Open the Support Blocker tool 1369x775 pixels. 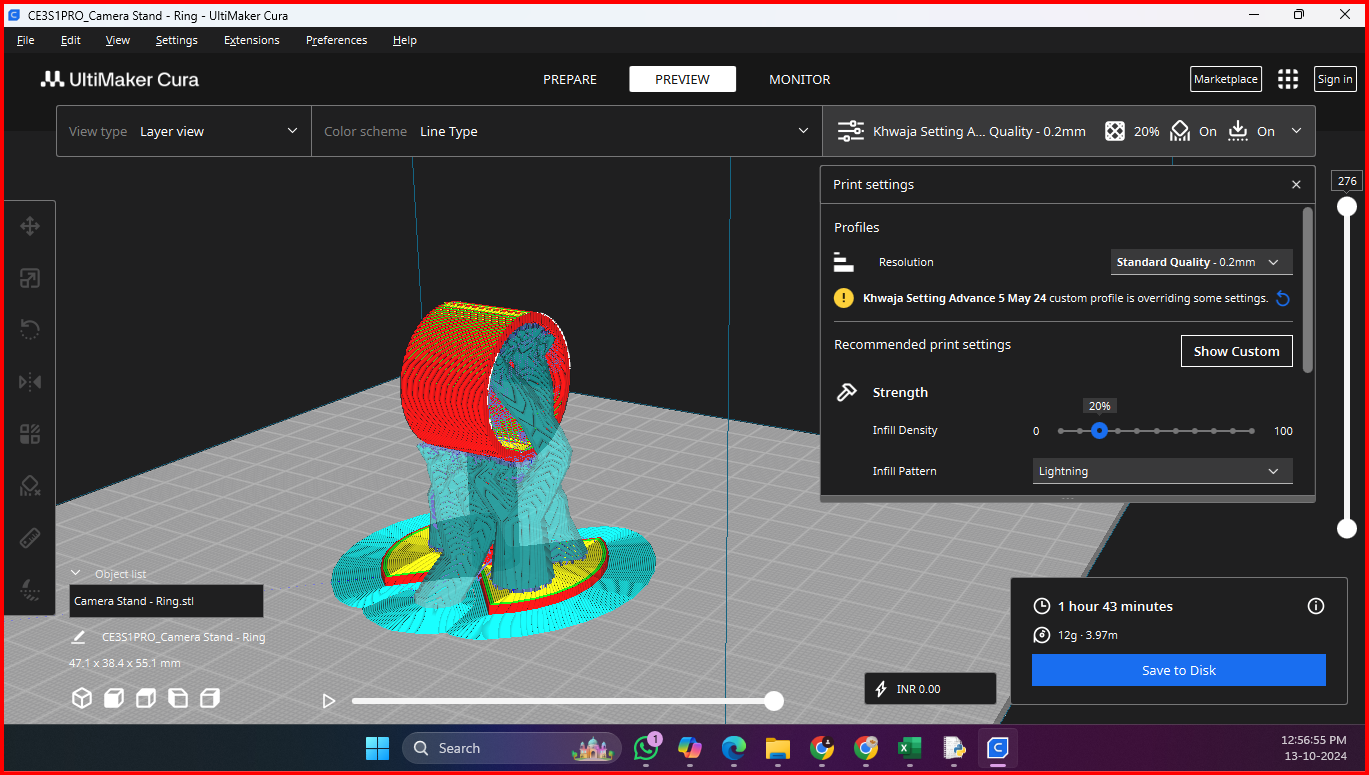pos(30,487)
